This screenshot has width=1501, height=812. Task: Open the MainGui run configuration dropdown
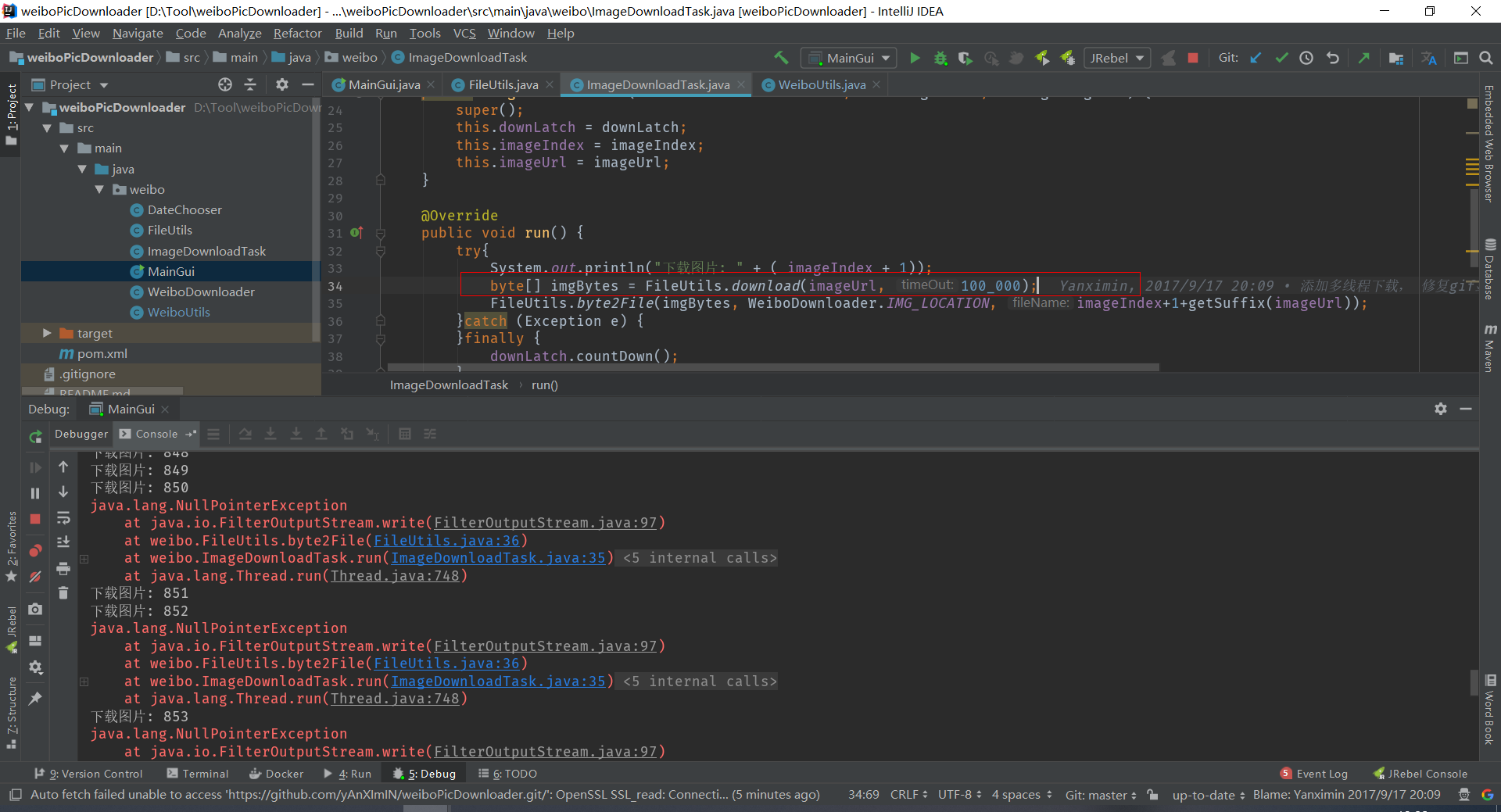(849, 58)
